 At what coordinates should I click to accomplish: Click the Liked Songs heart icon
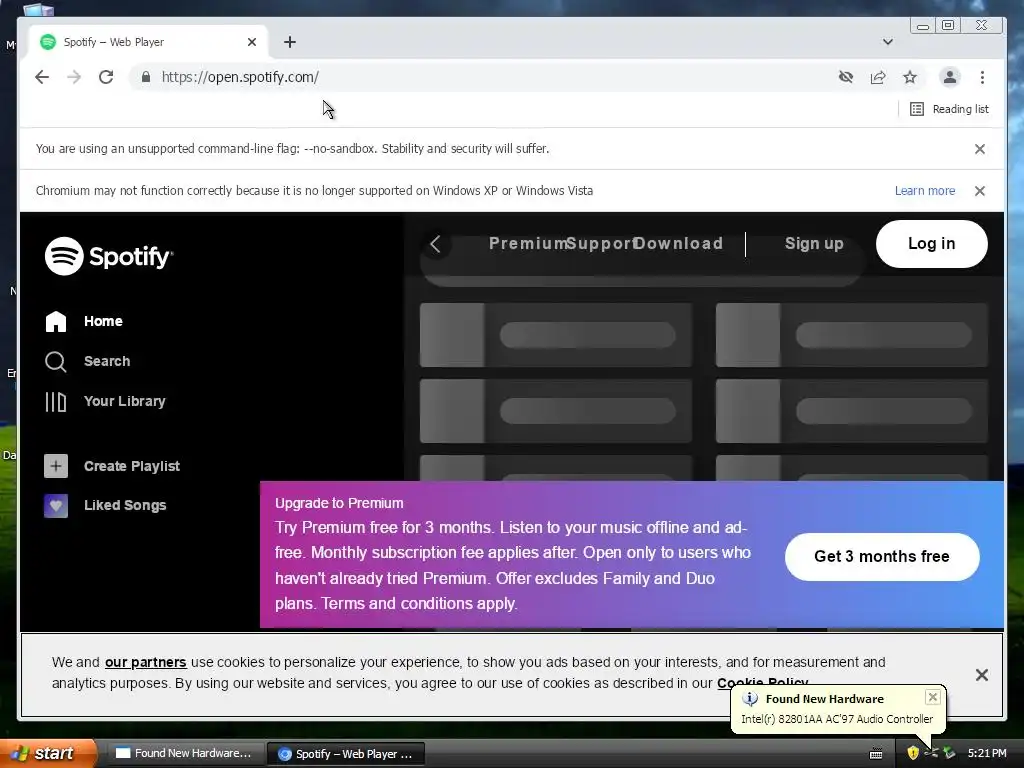click(56, 505)
